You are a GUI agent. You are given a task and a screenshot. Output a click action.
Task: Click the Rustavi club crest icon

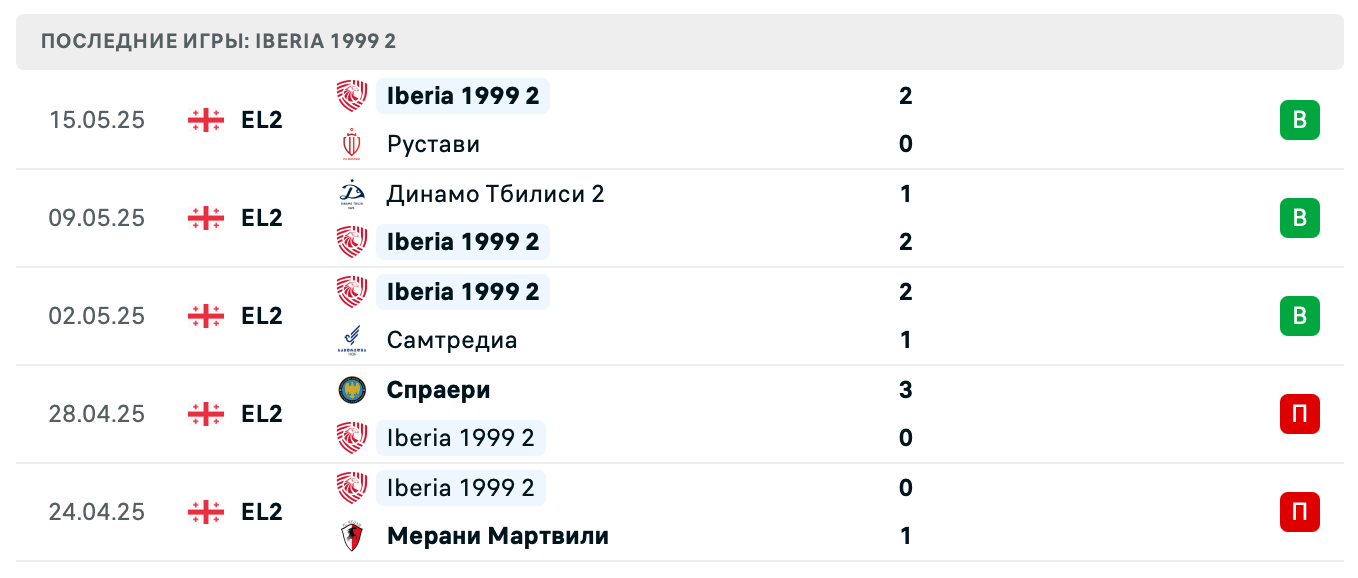(x=352, y=145)
